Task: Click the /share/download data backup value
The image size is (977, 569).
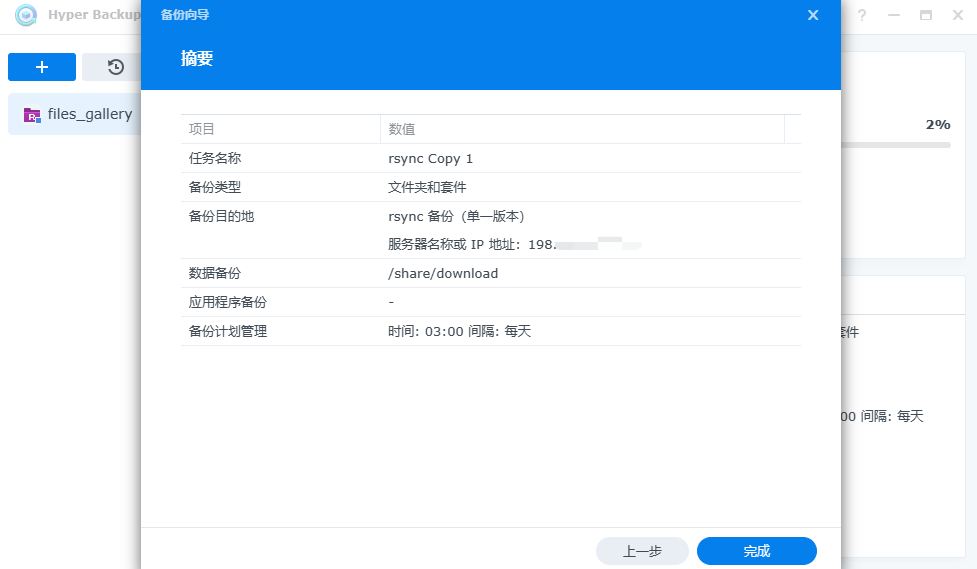Action: point(443,273)
